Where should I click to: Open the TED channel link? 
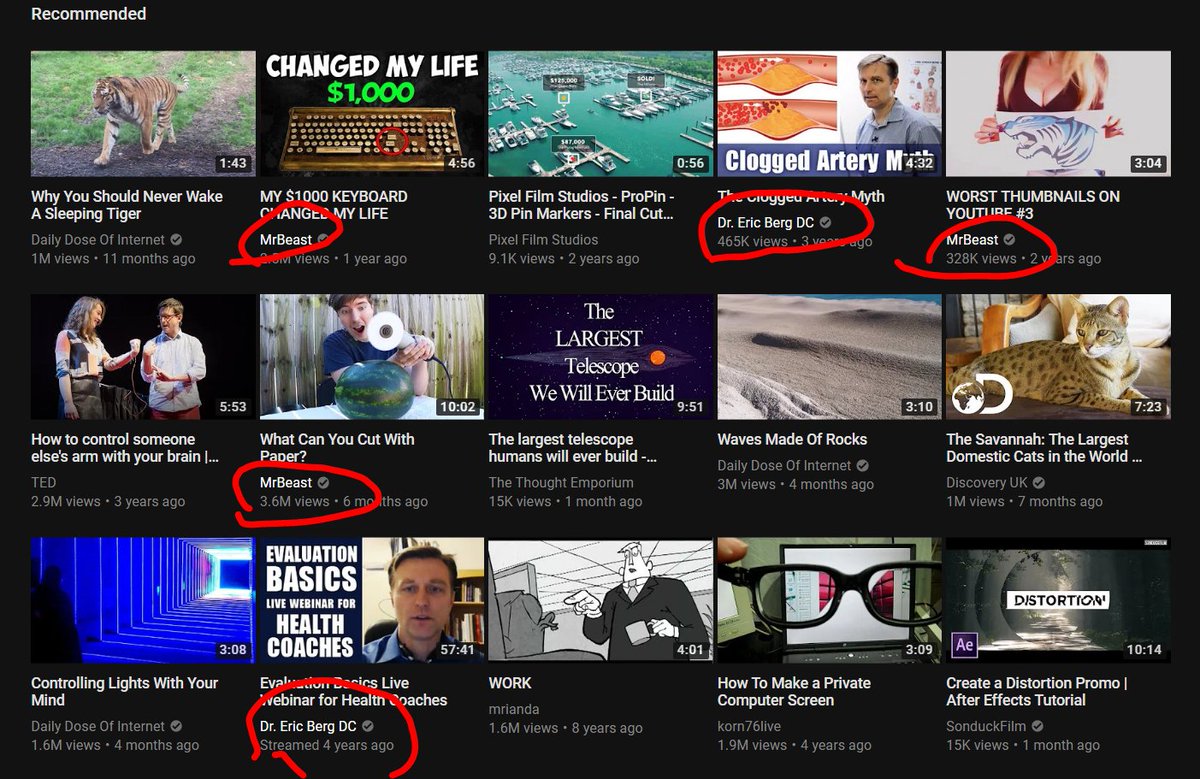click(x=44, y=483)
